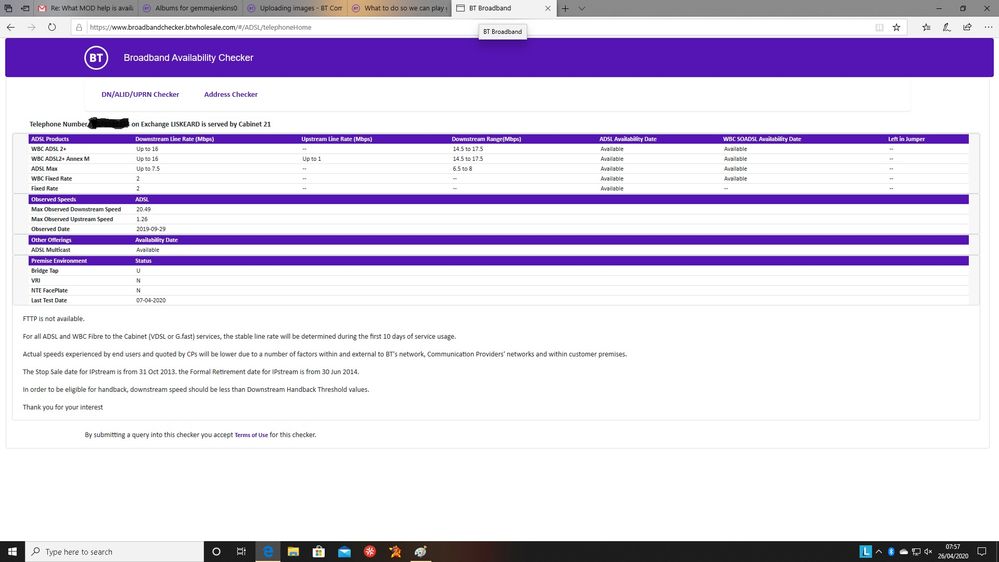Open OneDrive cloud tray icon
The image size is (999, 562).
click(x=903, y=552)
